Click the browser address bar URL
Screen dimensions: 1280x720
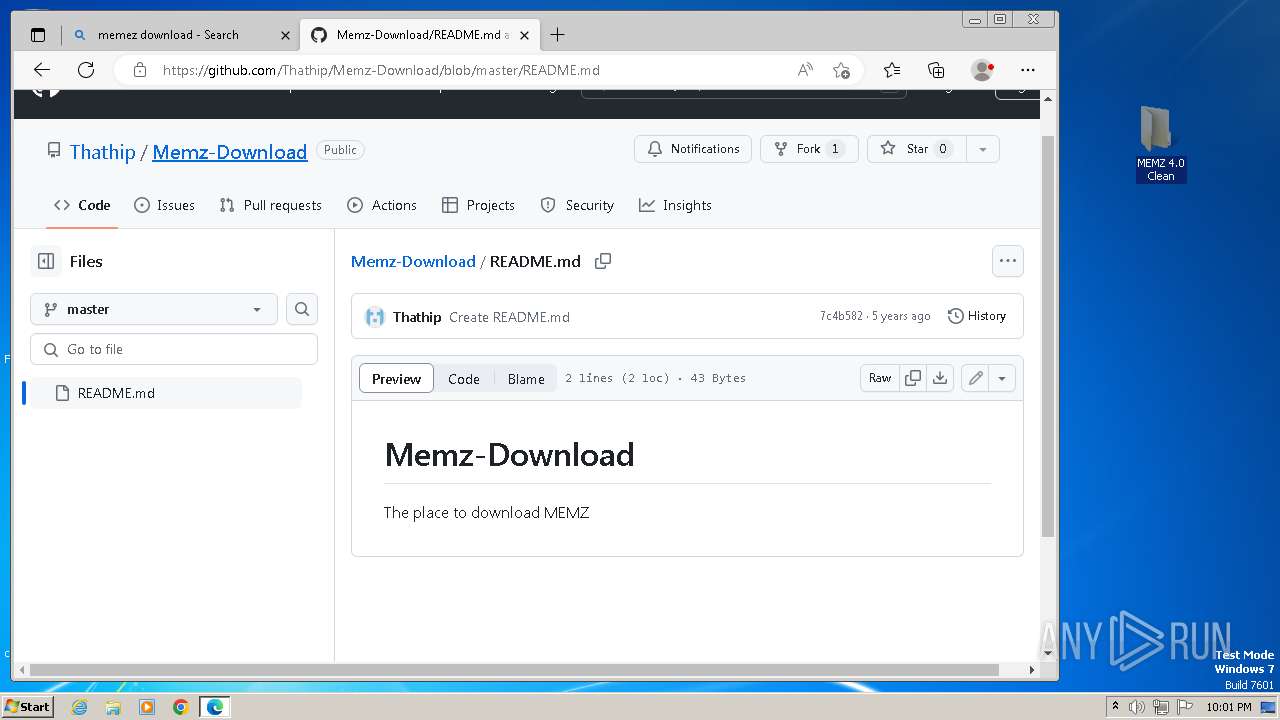click(x=381, y=70)
